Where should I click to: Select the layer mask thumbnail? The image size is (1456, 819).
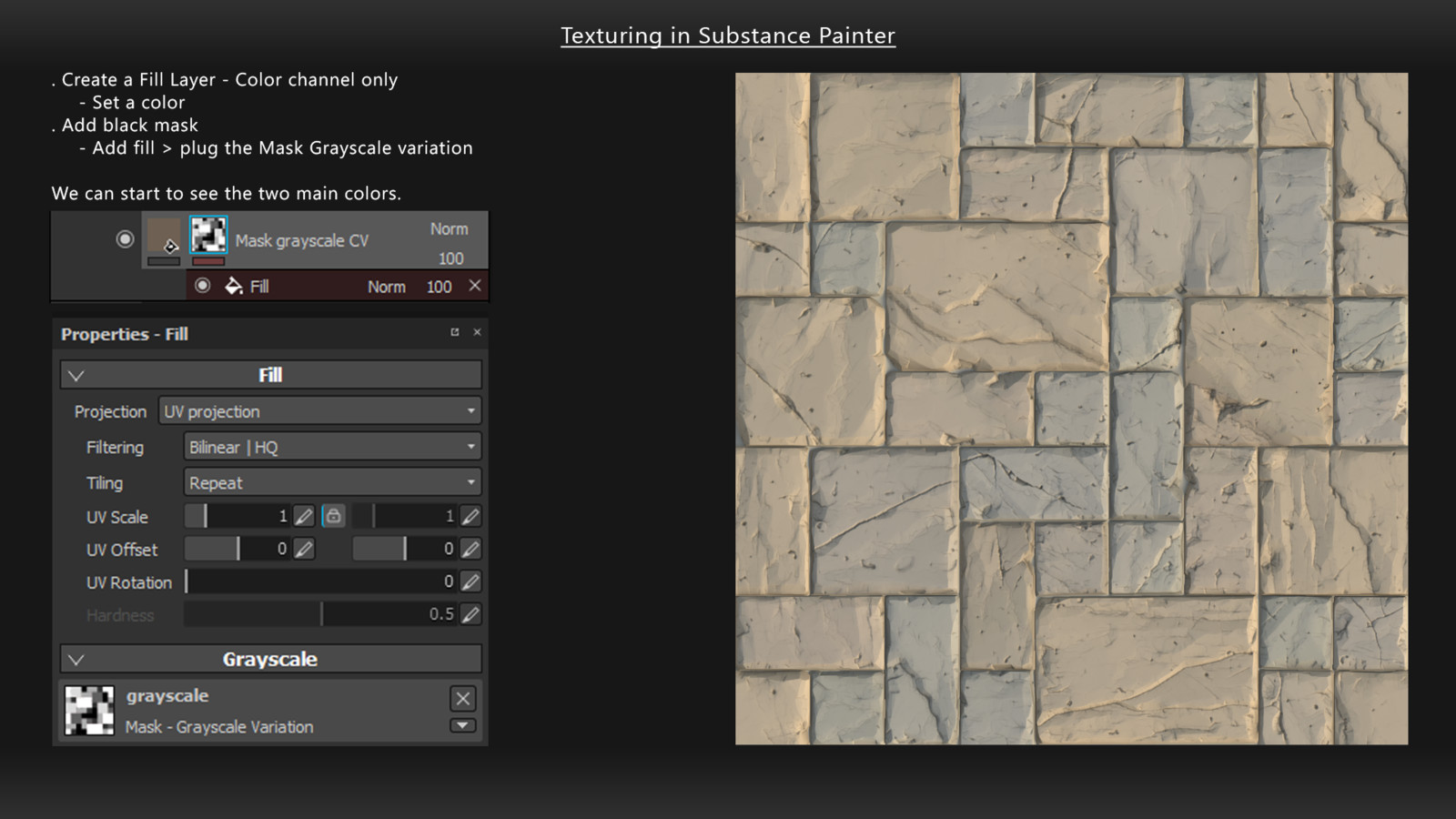point(208,235)
